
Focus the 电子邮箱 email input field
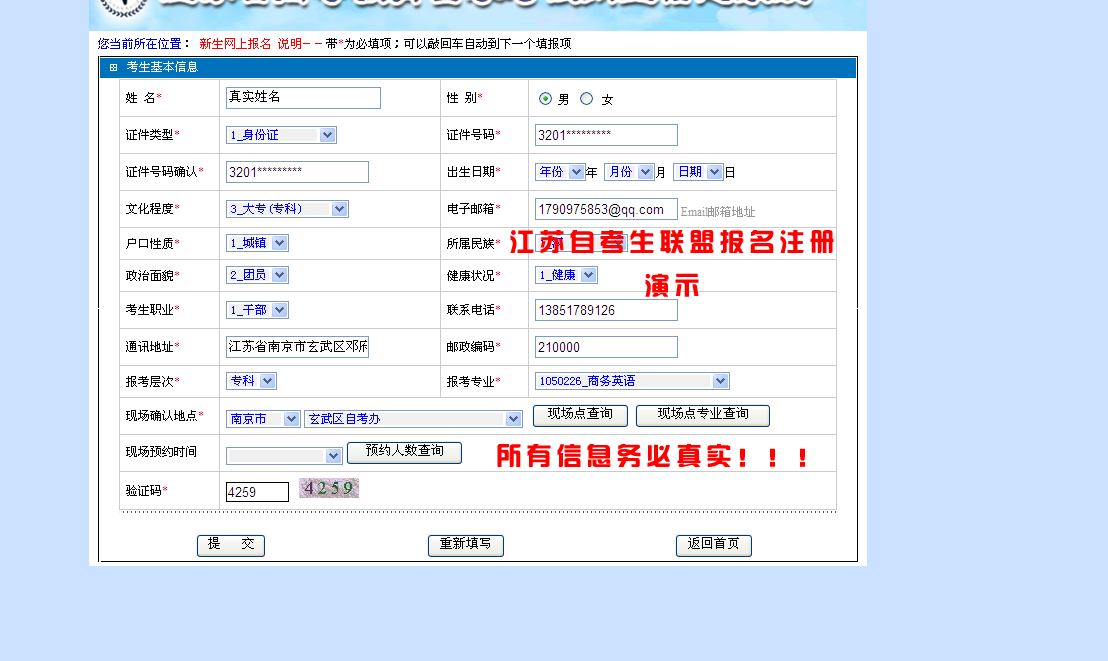pyautogui.click(x=606, y=209)
